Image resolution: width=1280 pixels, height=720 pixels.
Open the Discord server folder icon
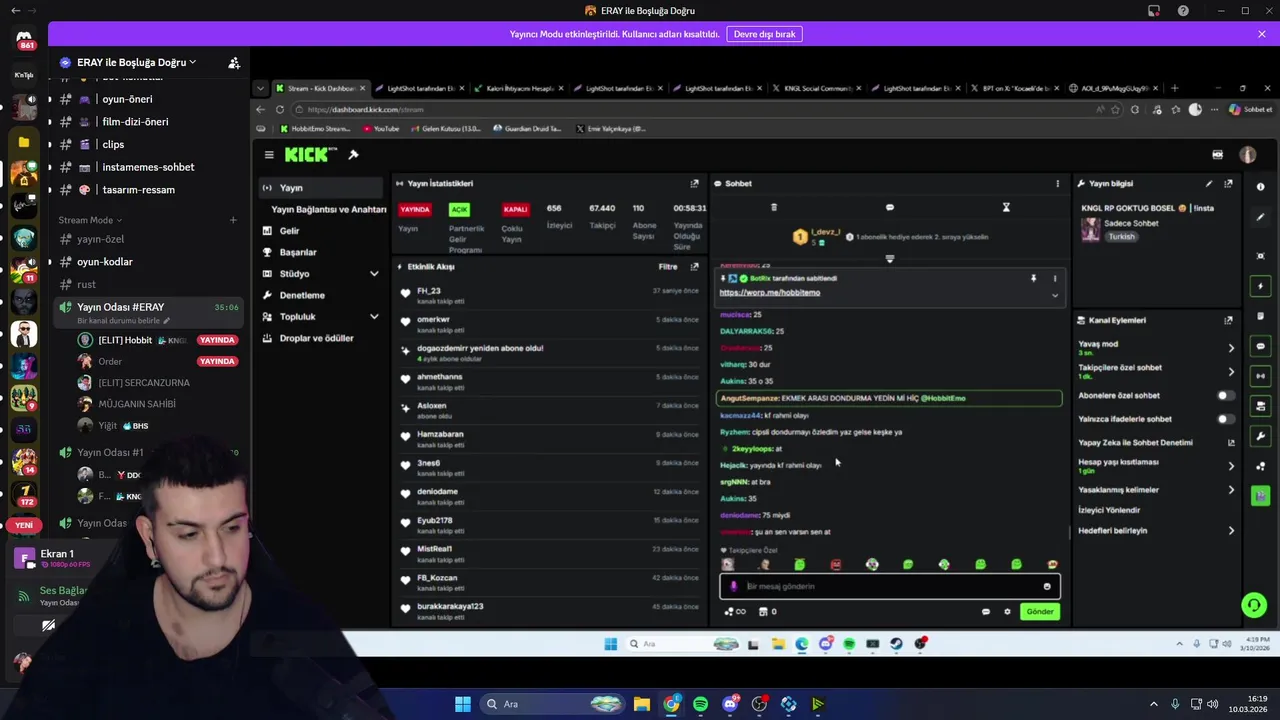(x=24, y=142)
